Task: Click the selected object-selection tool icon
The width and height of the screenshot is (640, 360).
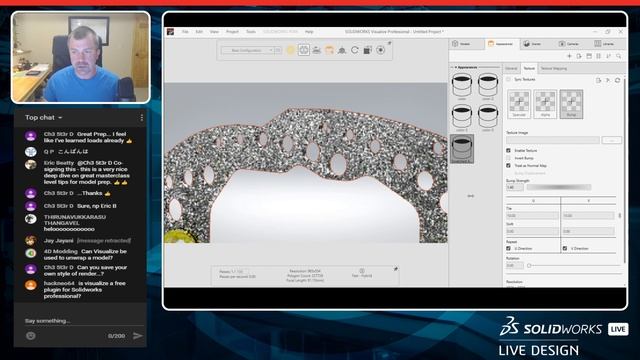Action: point(304,50)
